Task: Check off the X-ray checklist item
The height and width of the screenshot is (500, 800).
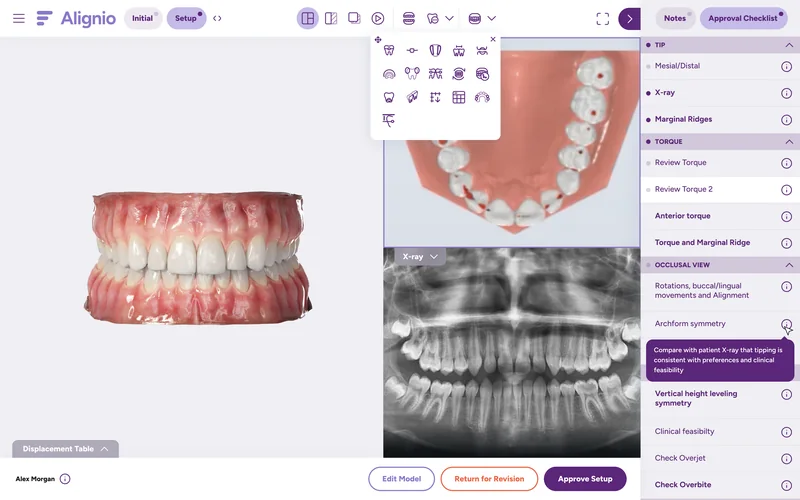Action: point(648,93)
